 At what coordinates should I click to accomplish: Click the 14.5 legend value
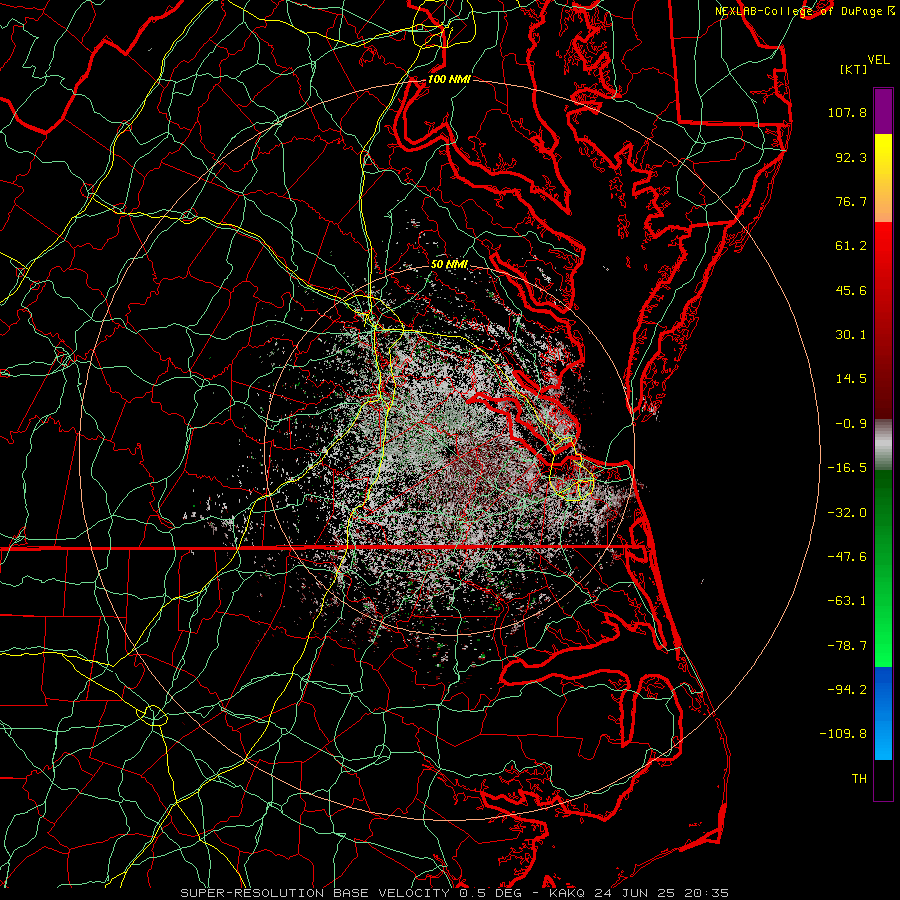click(851, 379)
